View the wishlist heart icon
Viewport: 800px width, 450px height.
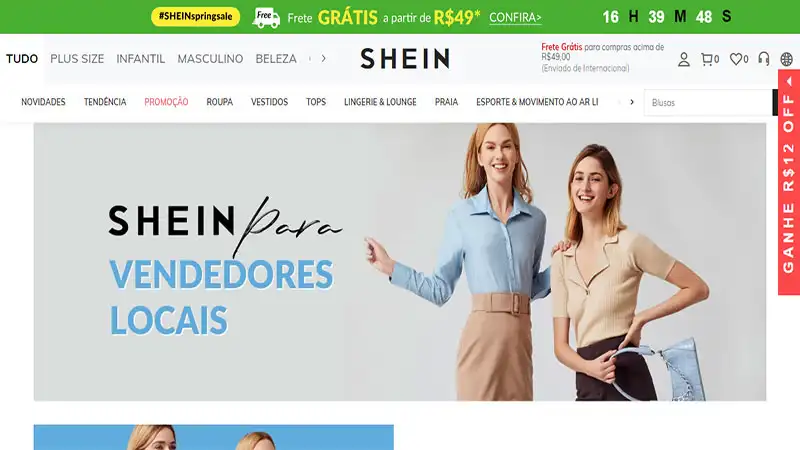click(739, 59)
